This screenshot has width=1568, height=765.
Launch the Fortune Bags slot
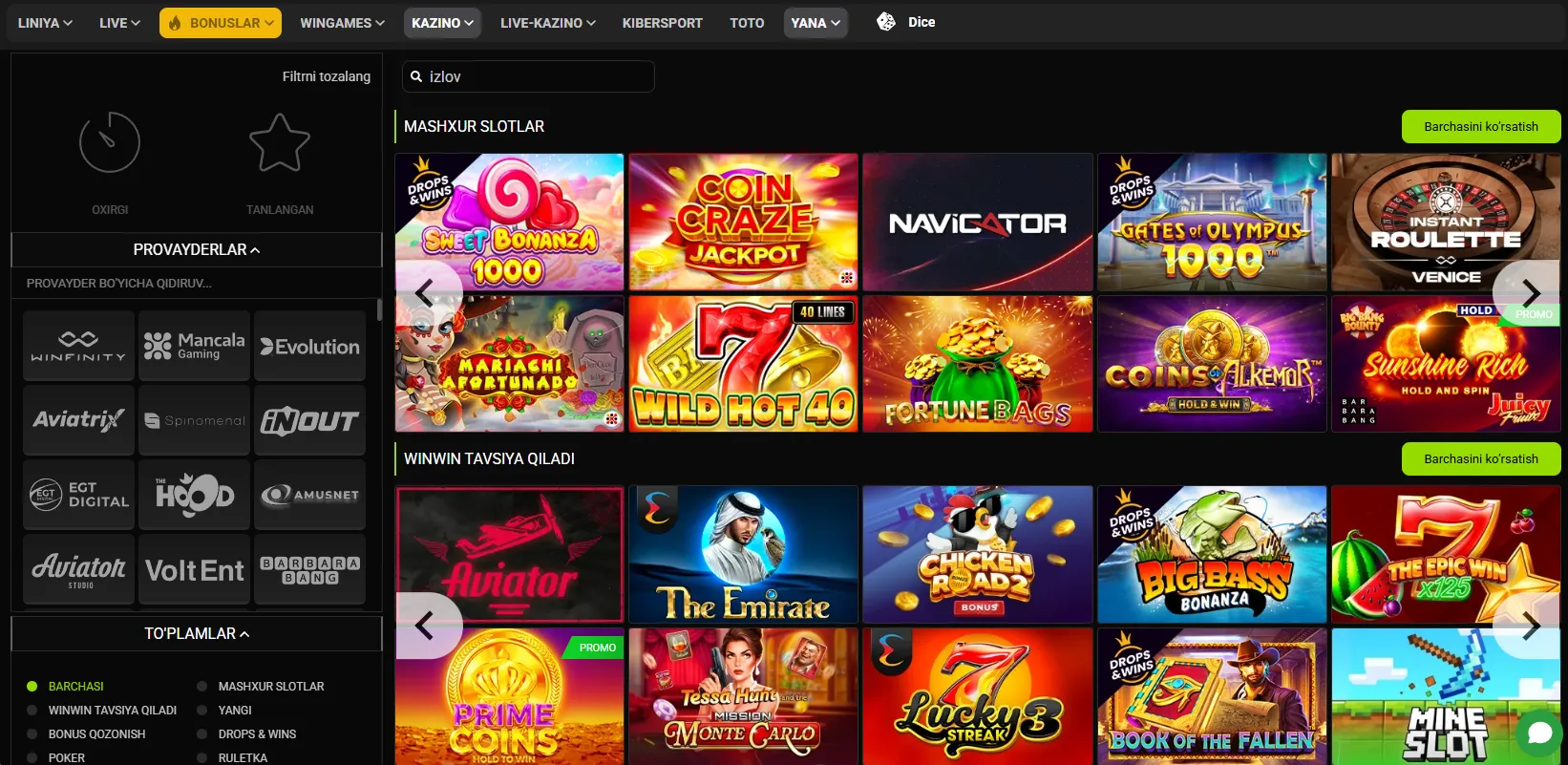tap(978, 364)
